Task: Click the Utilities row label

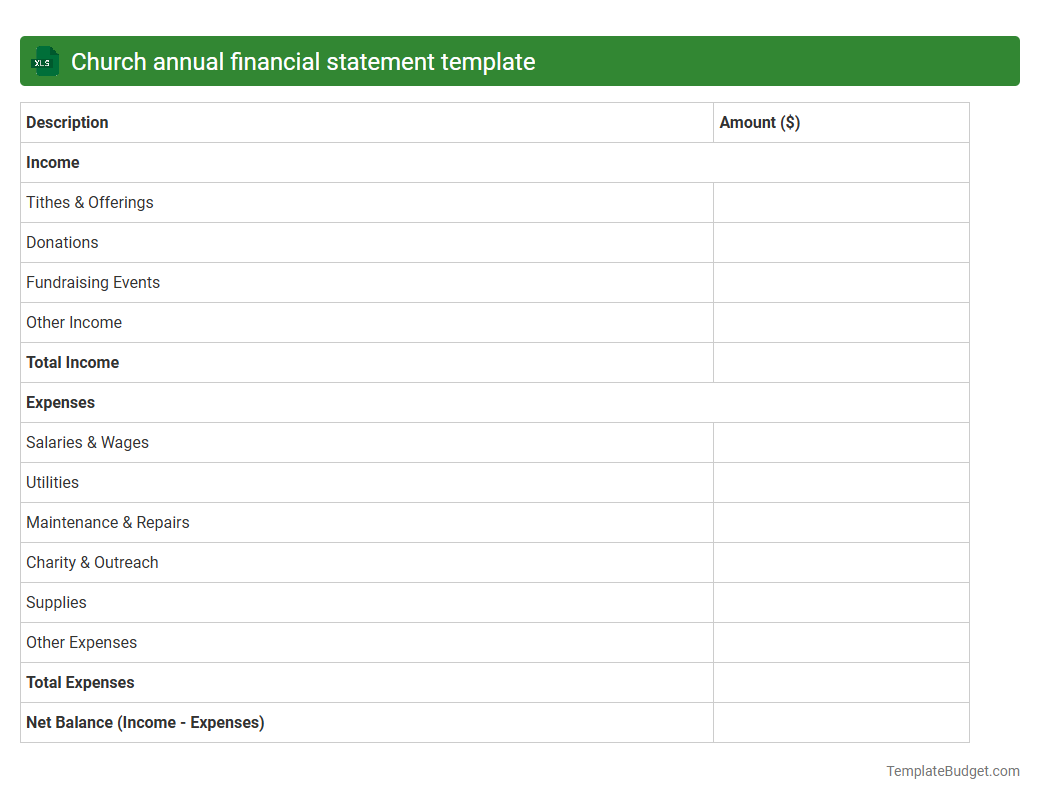Action: point(52,482)
